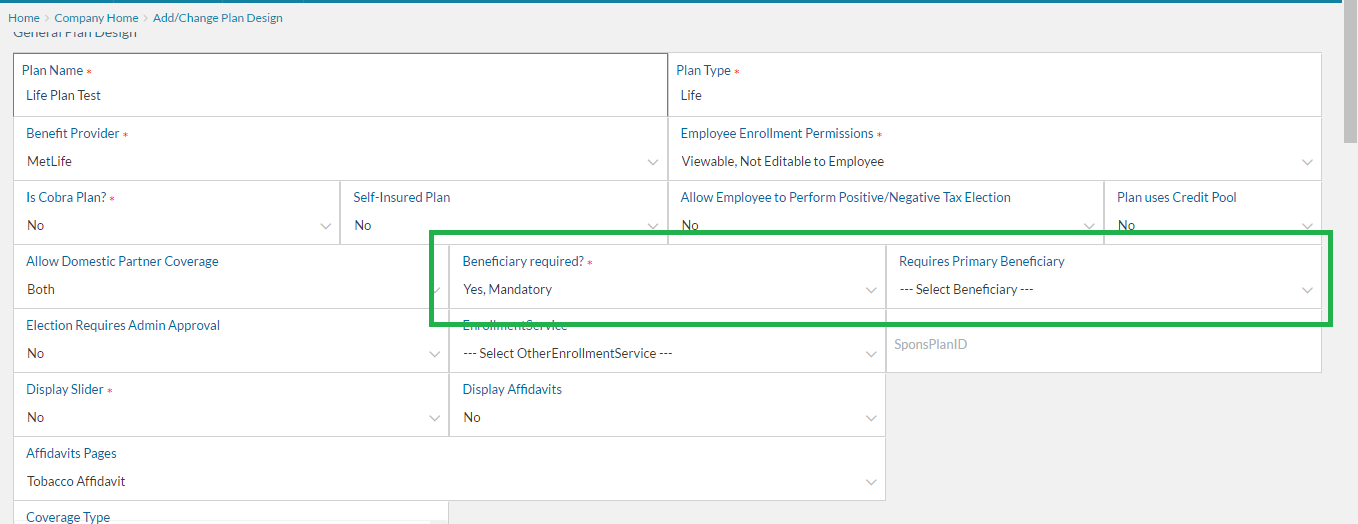Screen dimensions: 1358x524
Task: Open the Is Cobra Plan dropdown
Action: 177,225
